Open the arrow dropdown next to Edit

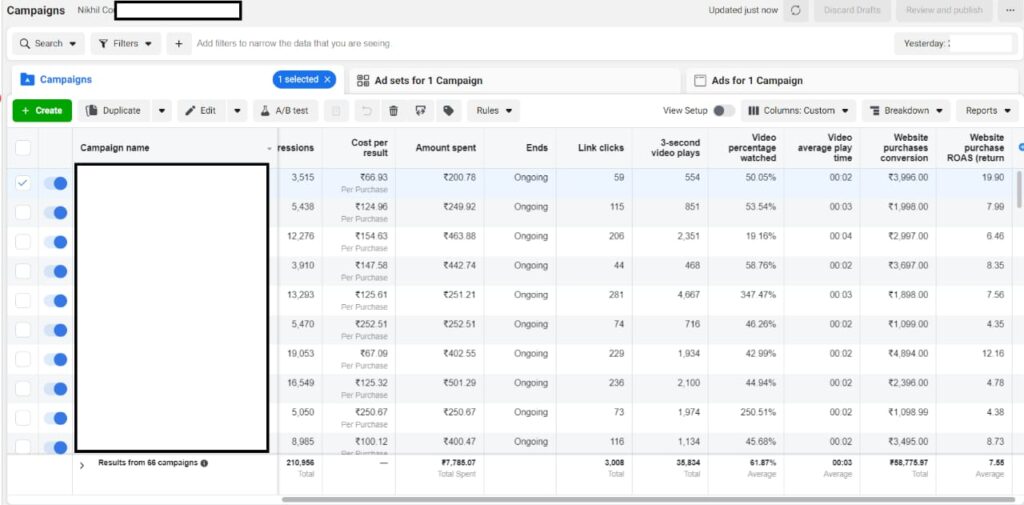click(238, 110)
